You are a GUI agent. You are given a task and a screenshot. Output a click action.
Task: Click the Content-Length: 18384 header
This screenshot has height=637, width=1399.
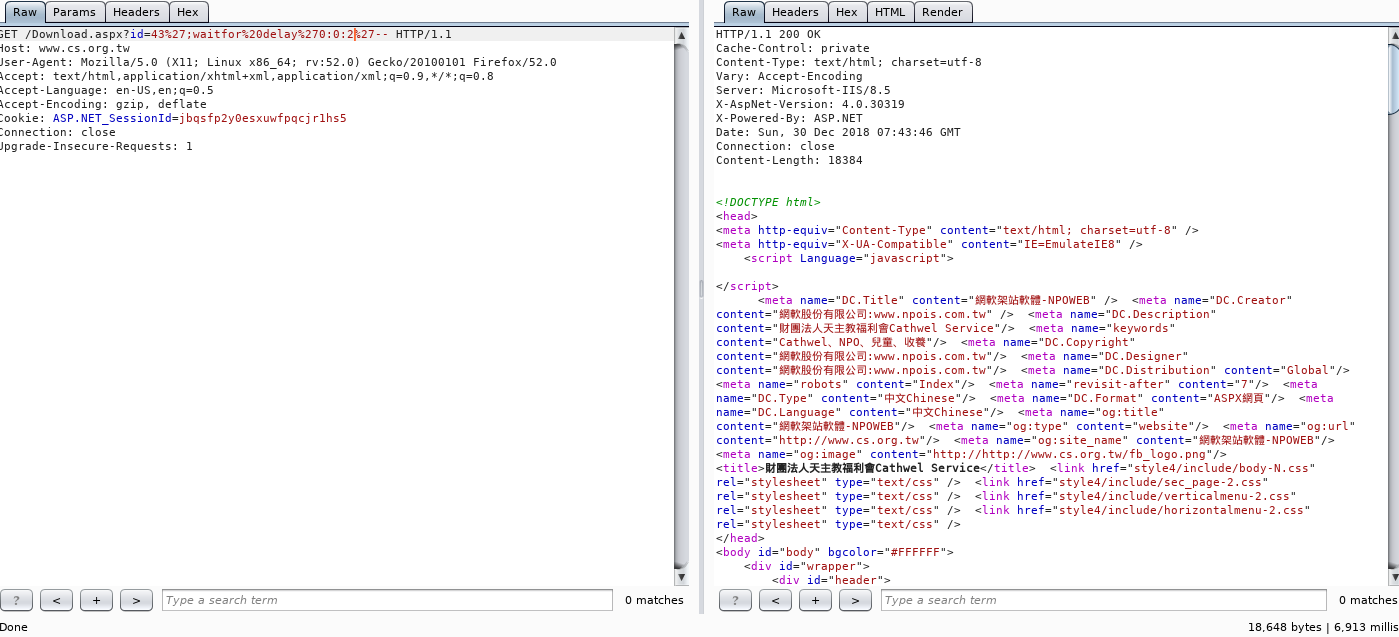(789, 160)
